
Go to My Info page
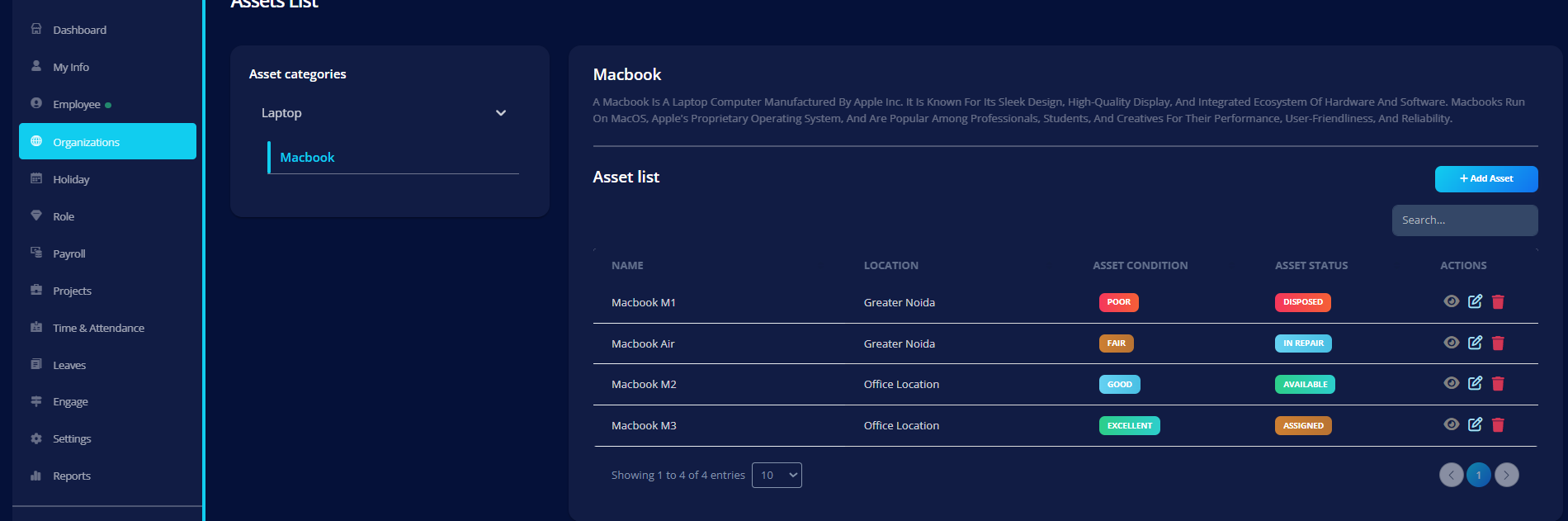[71, 67]
